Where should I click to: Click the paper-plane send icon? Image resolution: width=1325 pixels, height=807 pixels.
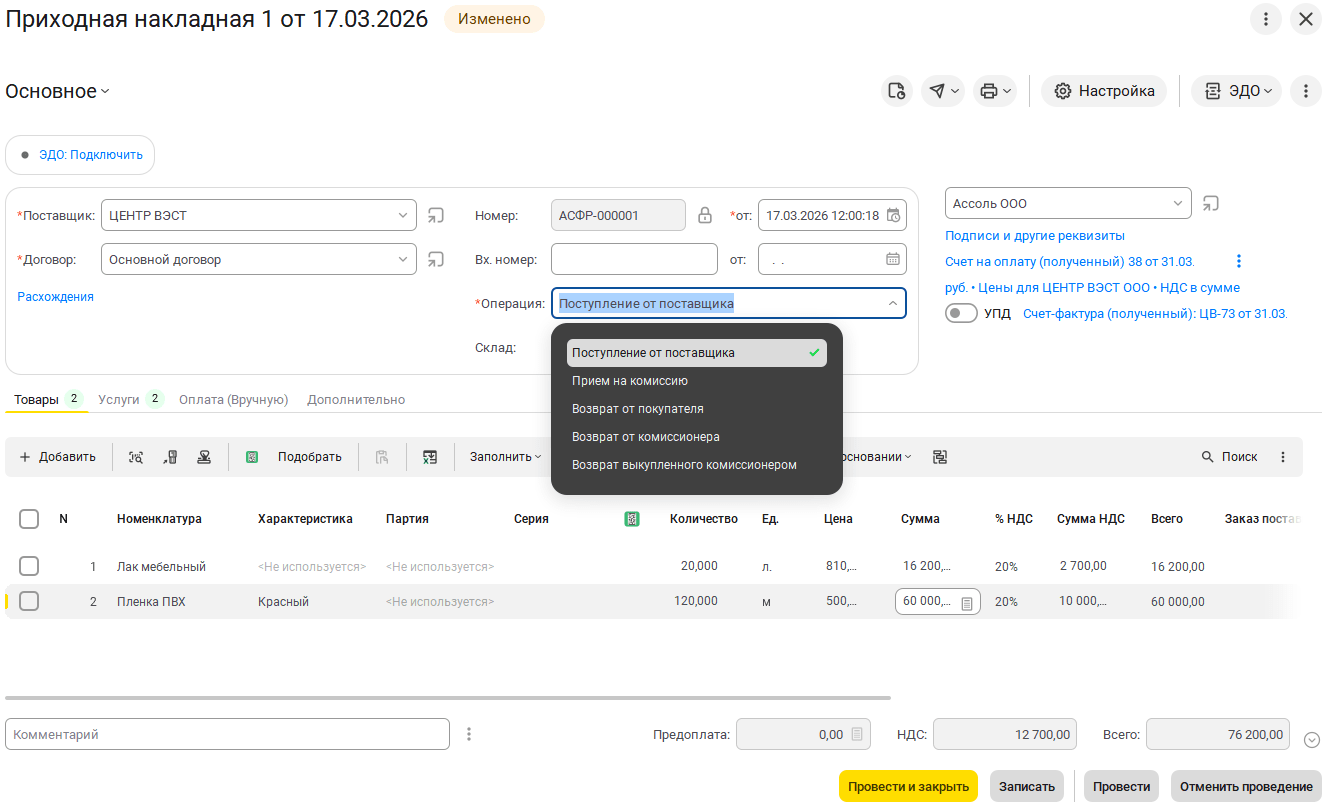point(937,91)
